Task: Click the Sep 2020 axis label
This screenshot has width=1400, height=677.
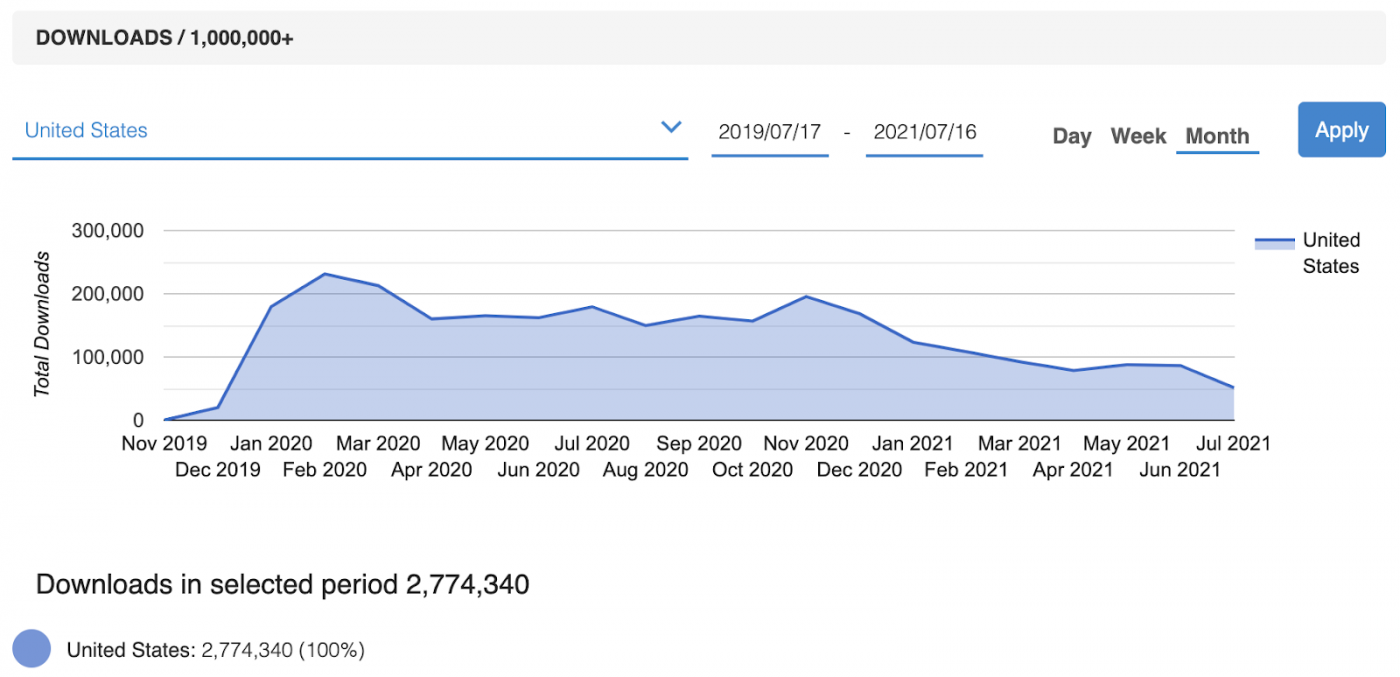Action: tap(699, 443)
